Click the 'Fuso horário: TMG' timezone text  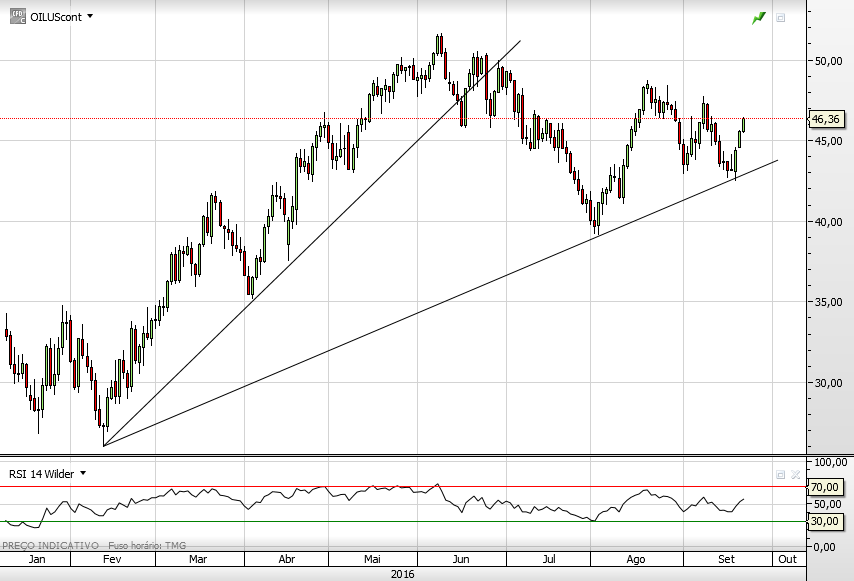(x=147, y=545)
